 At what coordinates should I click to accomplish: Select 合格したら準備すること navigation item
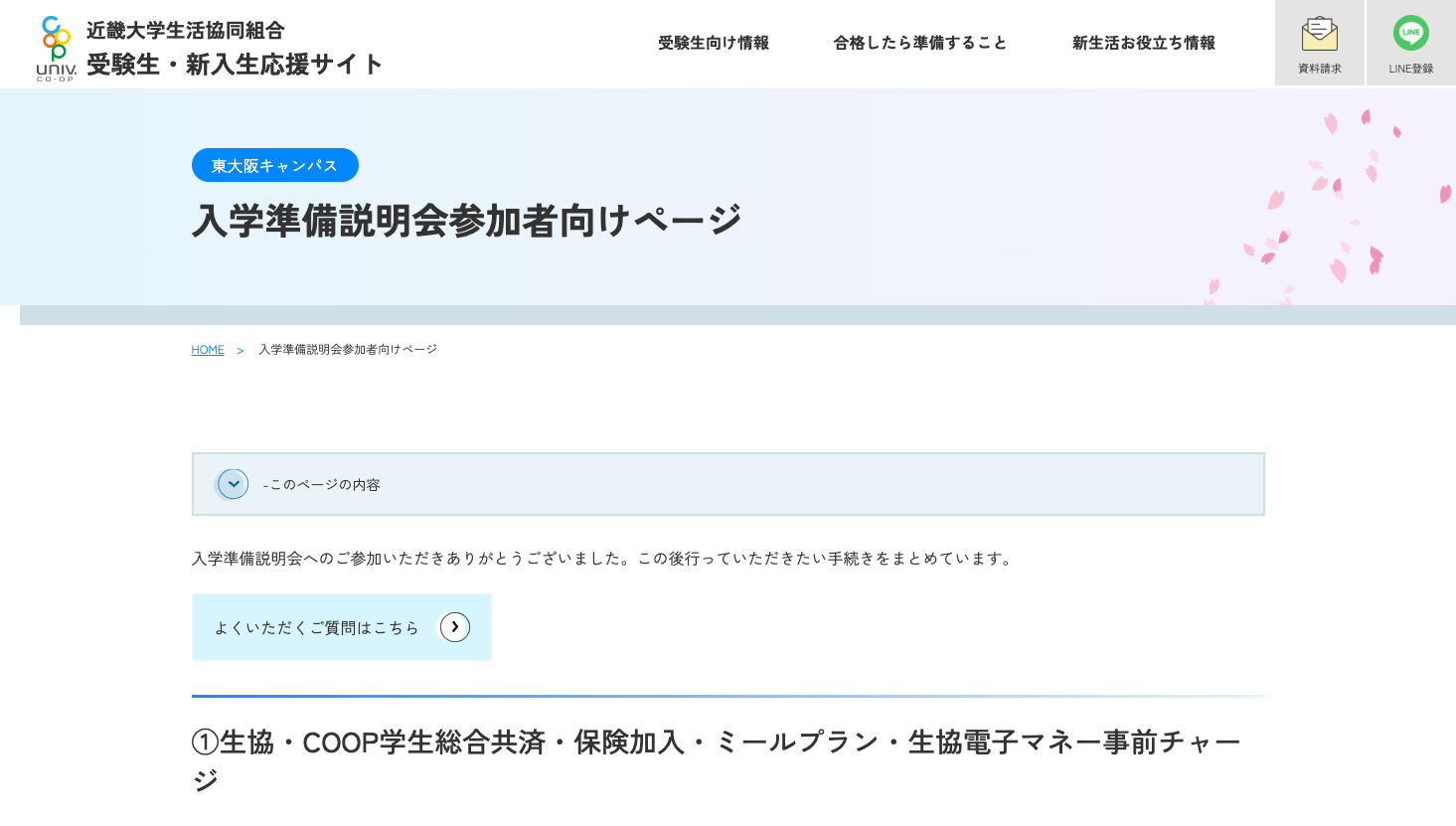919,43
